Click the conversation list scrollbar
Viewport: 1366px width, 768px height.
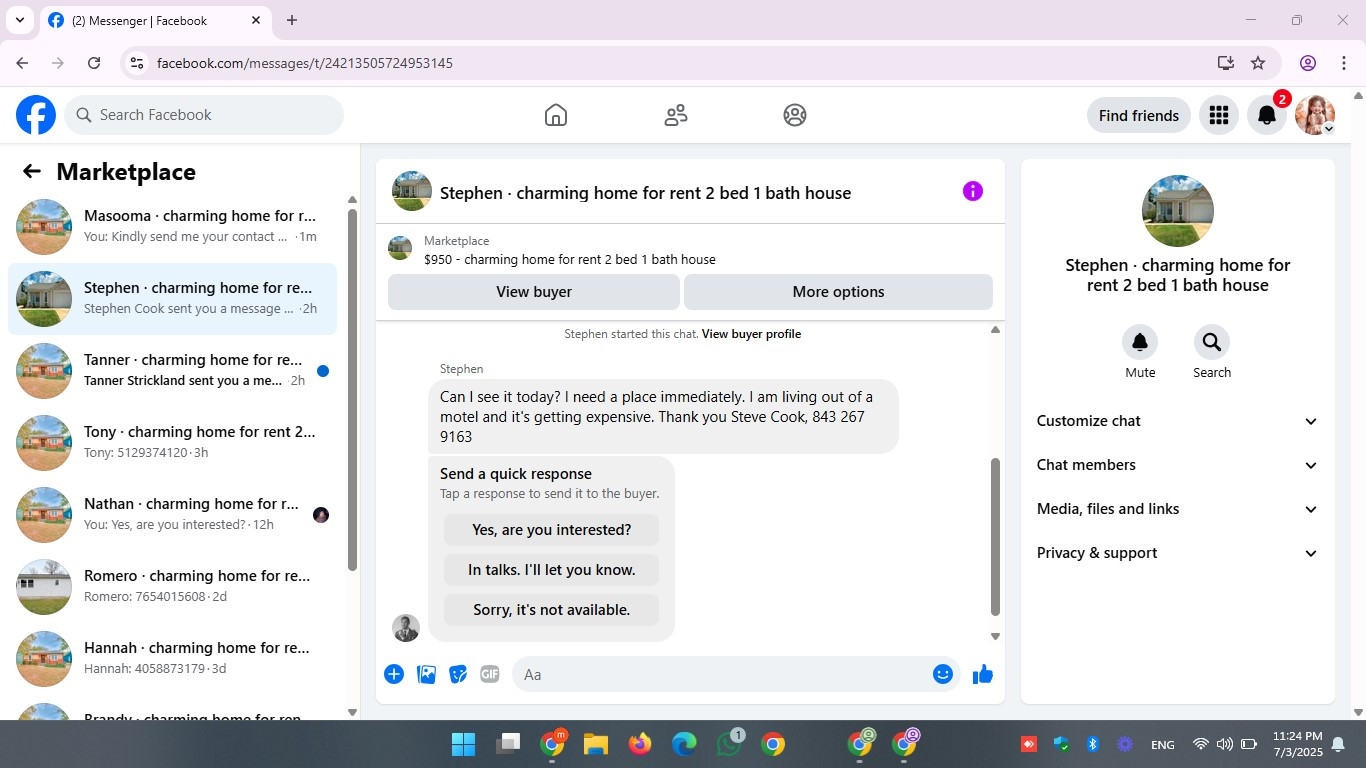[352, 390]
